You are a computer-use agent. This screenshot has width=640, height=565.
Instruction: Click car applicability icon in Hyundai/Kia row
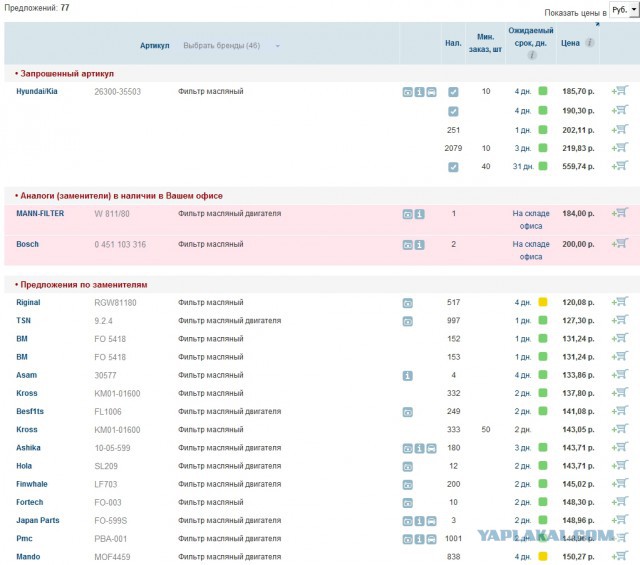432,92
